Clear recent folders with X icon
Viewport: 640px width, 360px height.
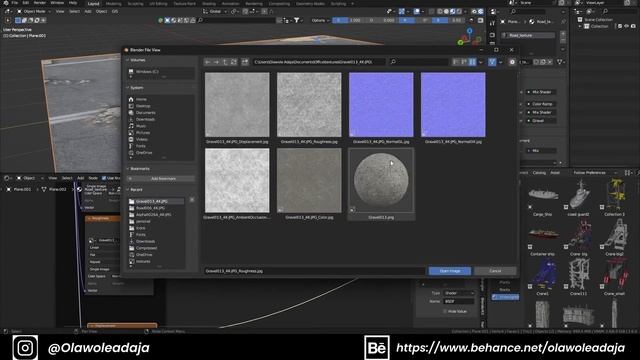(x=192, y=200)
